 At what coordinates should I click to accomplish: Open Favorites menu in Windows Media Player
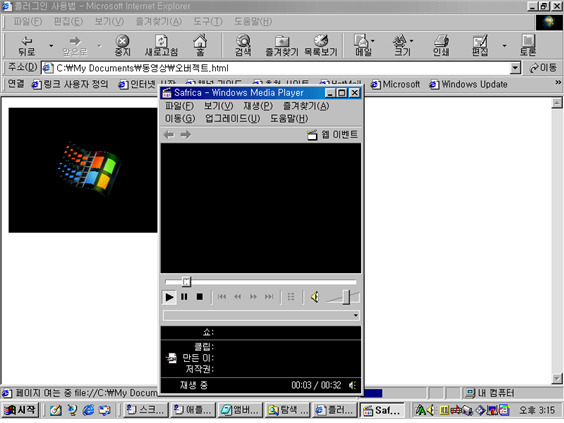click(306, 106)
